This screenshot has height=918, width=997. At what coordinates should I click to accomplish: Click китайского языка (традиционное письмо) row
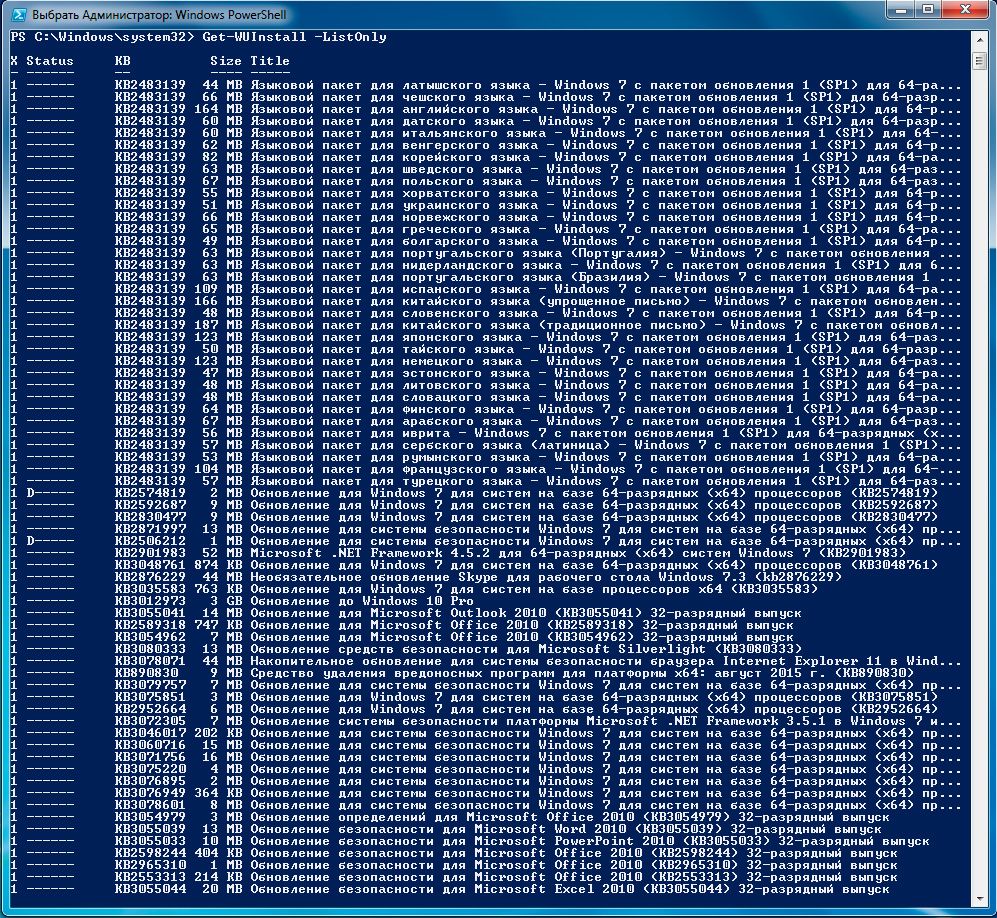(485, 325)
